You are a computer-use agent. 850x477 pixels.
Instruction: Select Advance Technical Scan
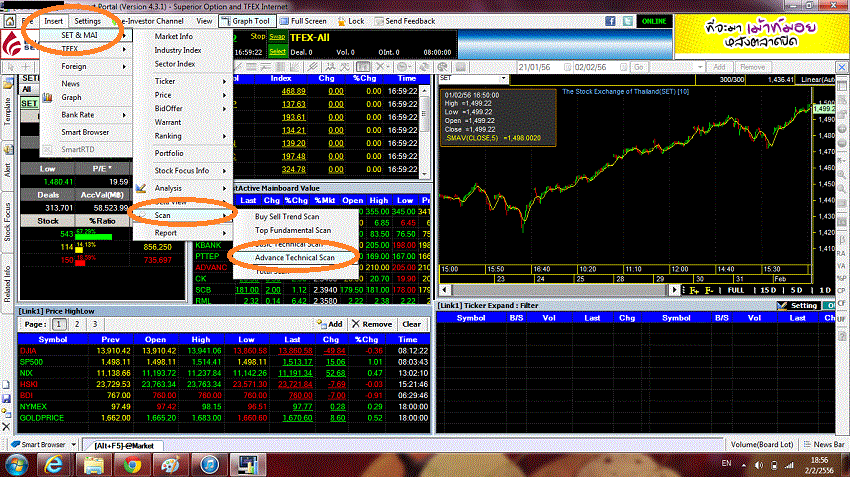[x=295, y=258]
